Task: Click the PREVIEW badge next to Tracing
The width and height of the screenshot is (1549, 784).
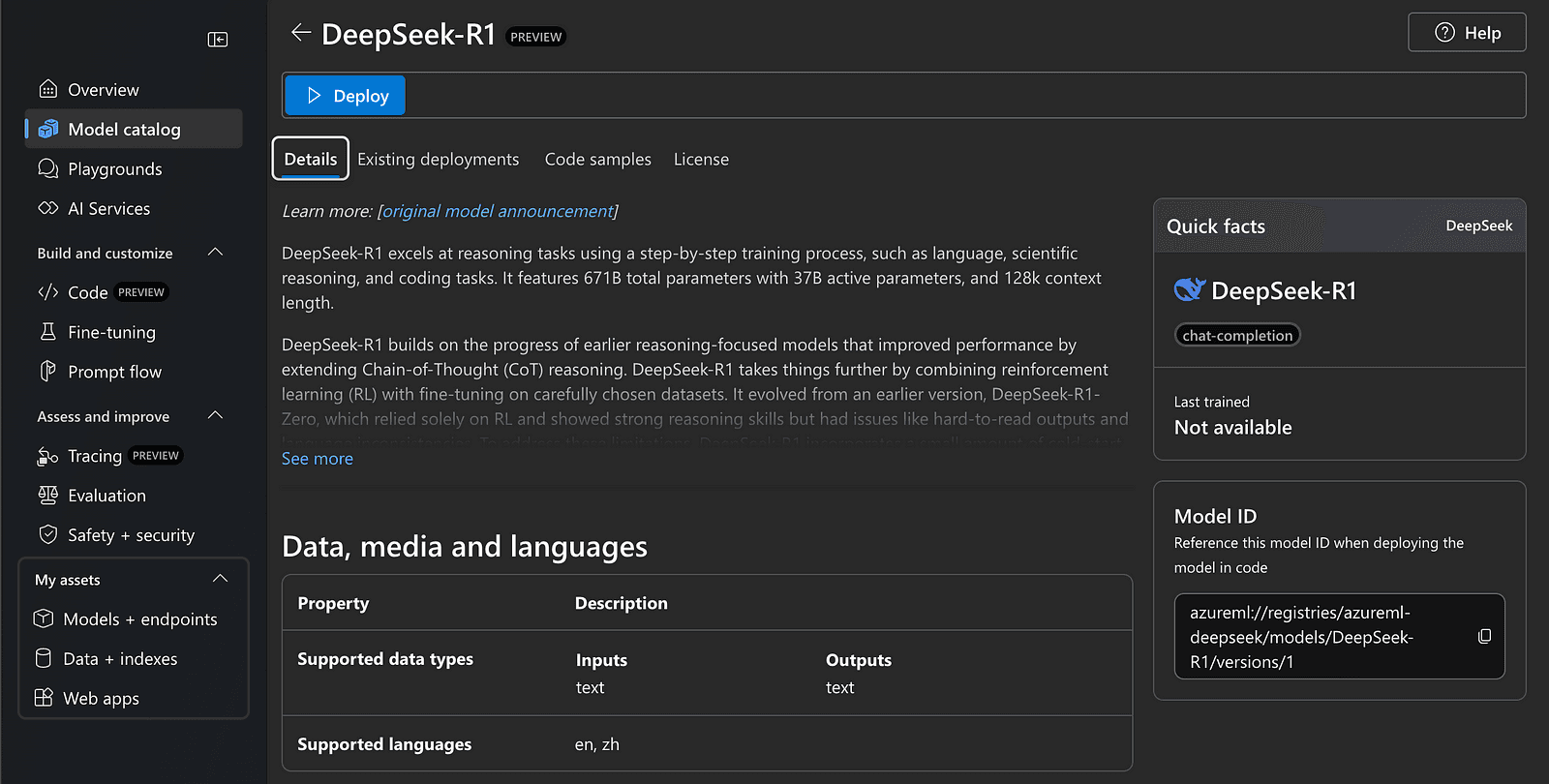Action: pos(156,456)
